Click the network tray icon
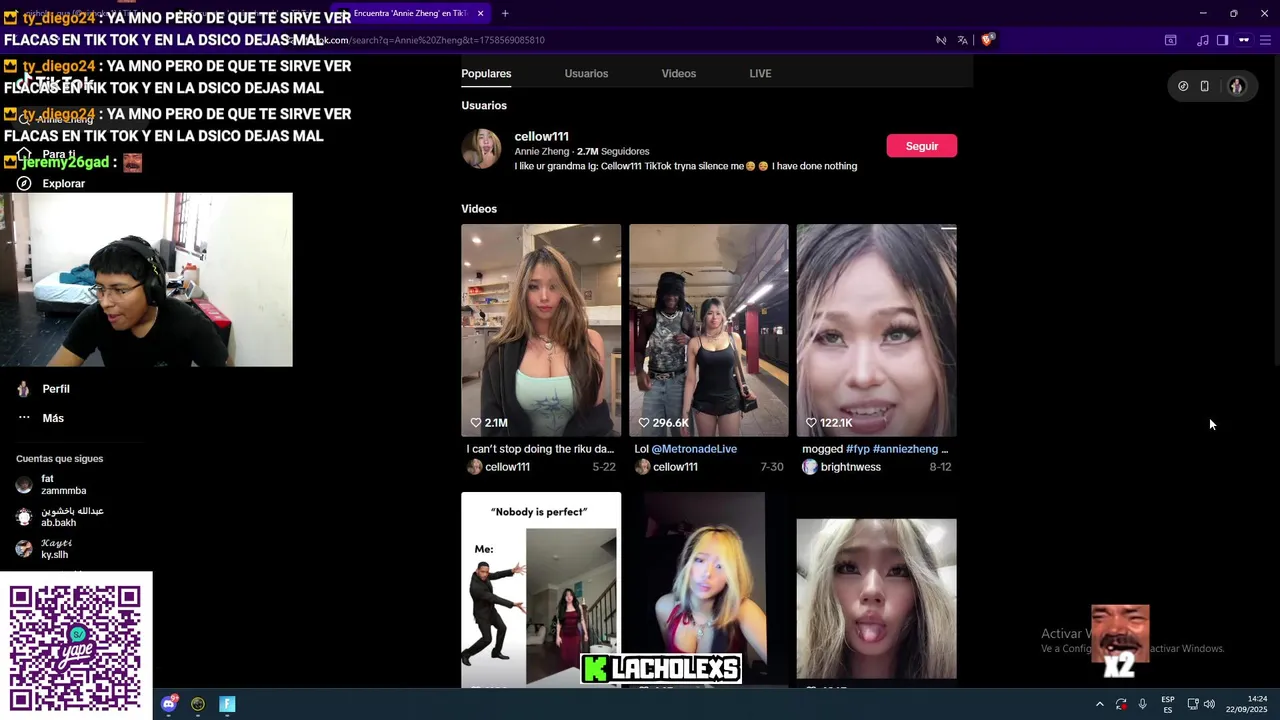 [1192, 704]
